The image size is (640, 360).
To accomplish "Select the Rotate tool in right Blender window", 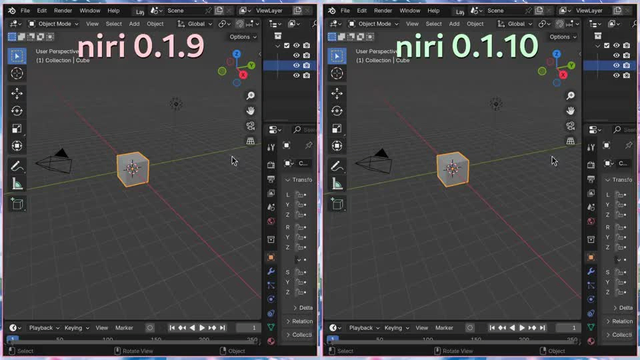I will click(x=337, y=111).
